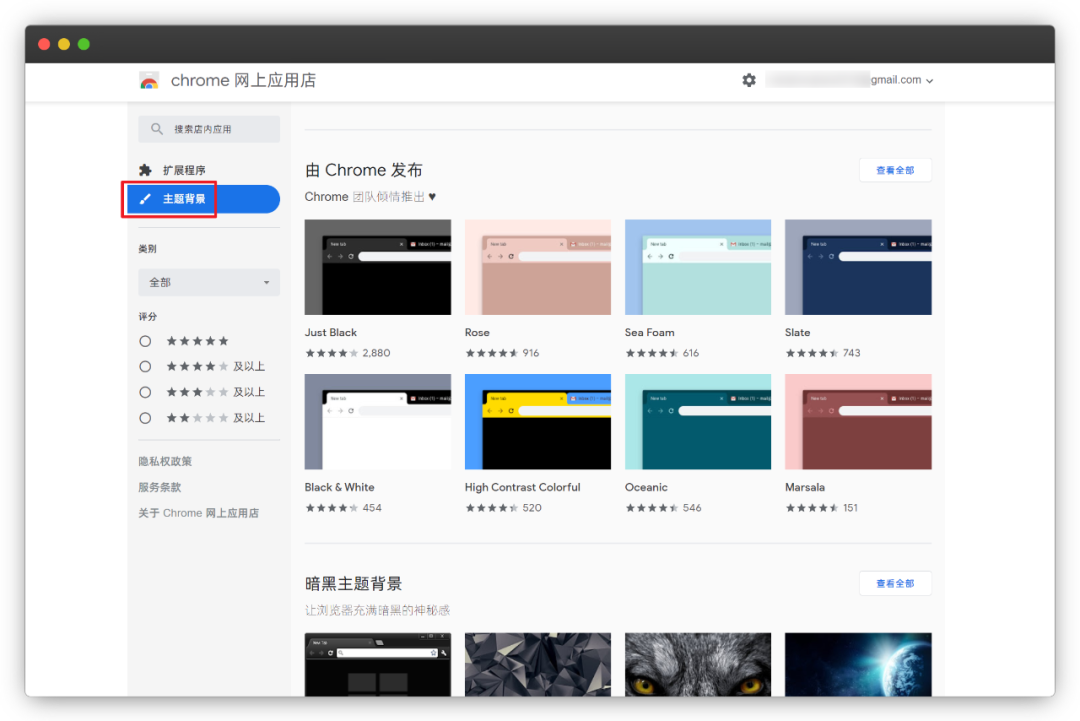Open the 隐私权政策 link
Screen dimensions: 1080x721
[165, 461]
